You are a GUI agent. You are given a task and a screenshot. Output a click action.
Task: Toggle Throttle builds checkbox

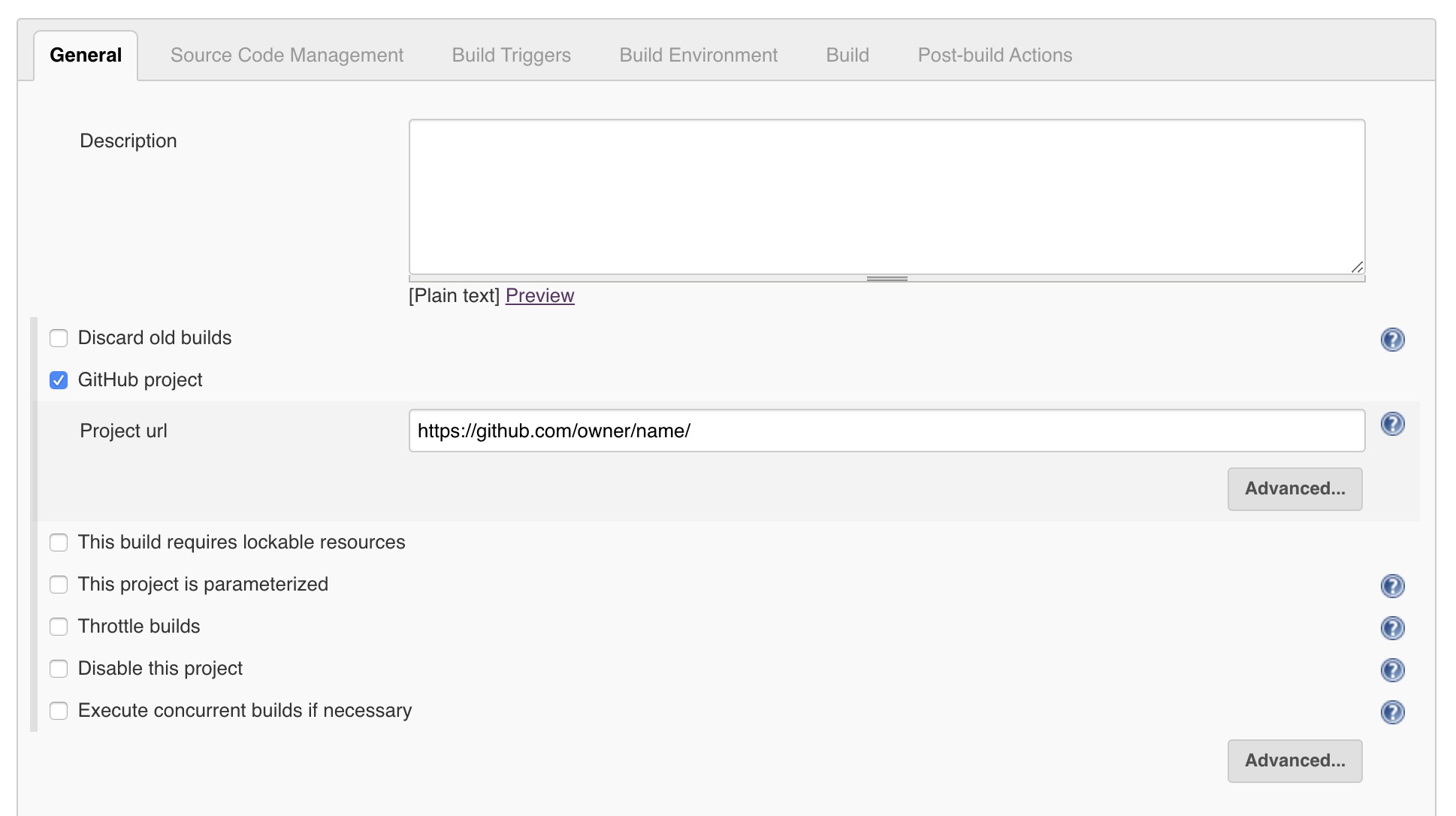59,626
